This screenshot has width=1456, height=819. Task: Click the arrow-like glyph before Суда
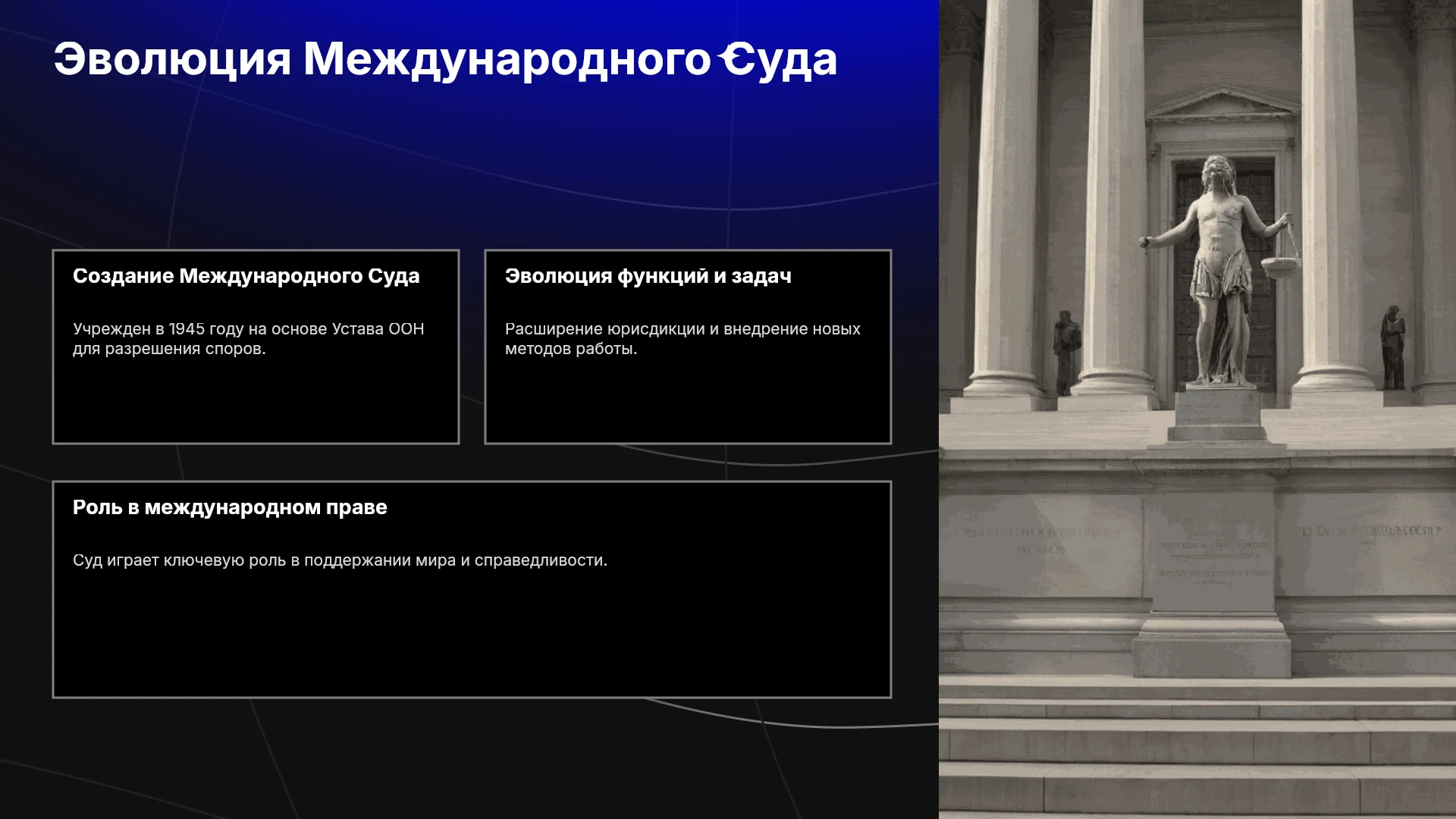point(730,58)
